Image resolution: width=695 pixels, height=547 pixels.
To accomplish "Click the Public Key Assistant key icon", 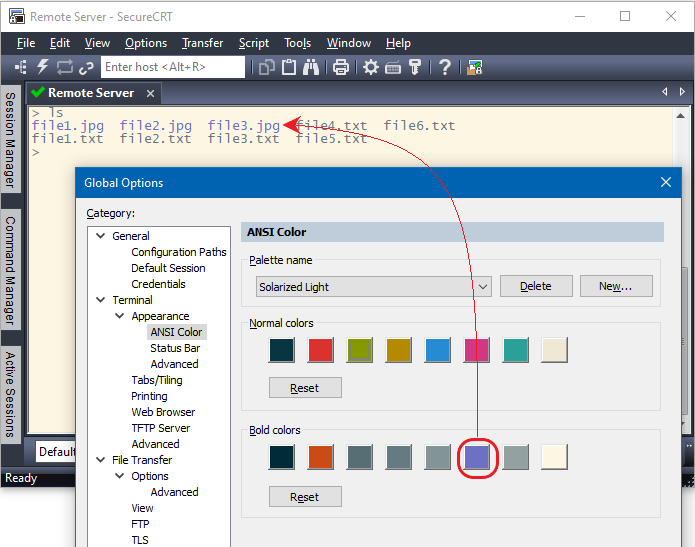I will [x=415, y=67].
